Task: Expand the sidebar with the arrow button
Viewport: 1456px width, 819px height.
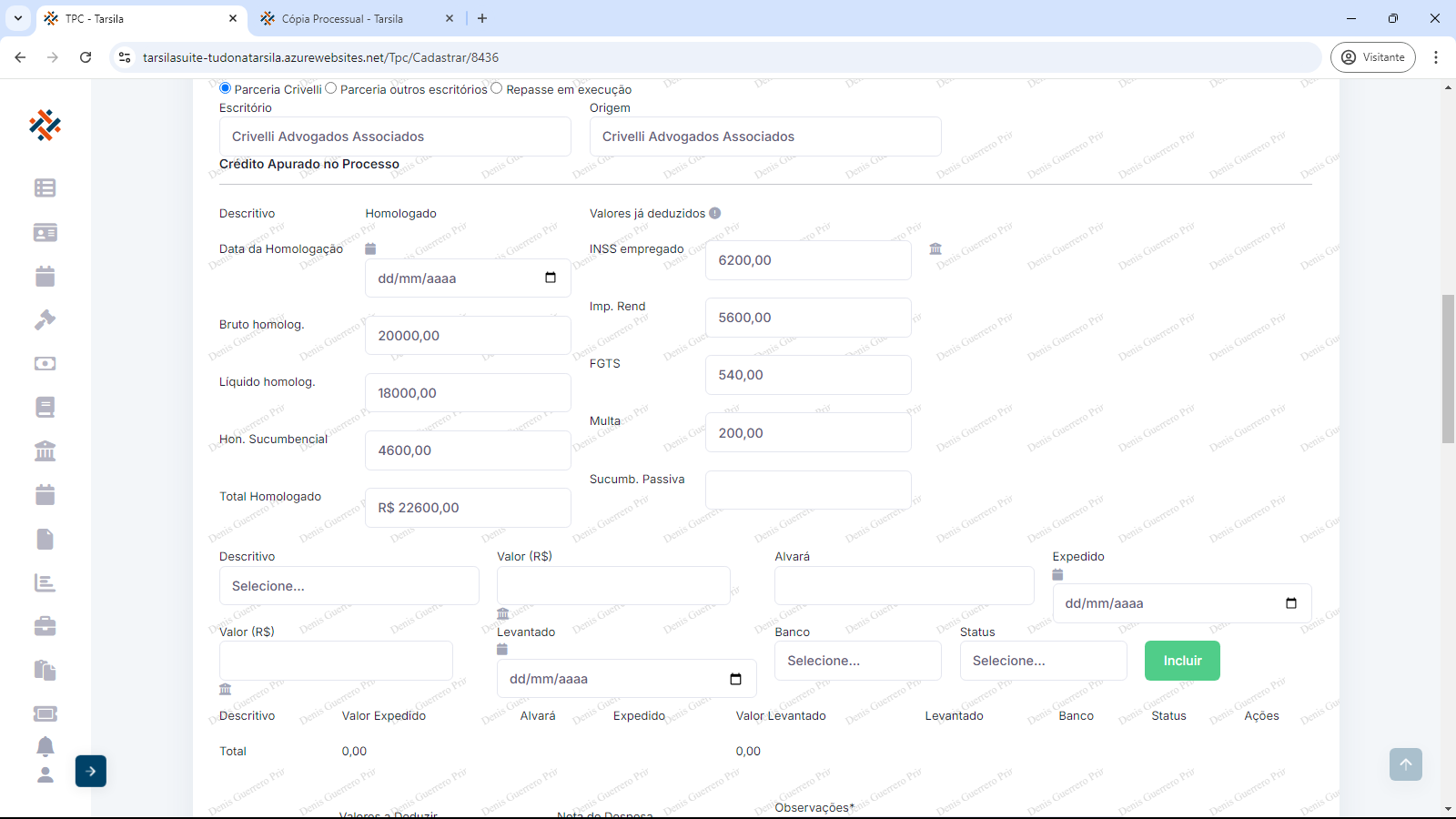Action: 91,771
